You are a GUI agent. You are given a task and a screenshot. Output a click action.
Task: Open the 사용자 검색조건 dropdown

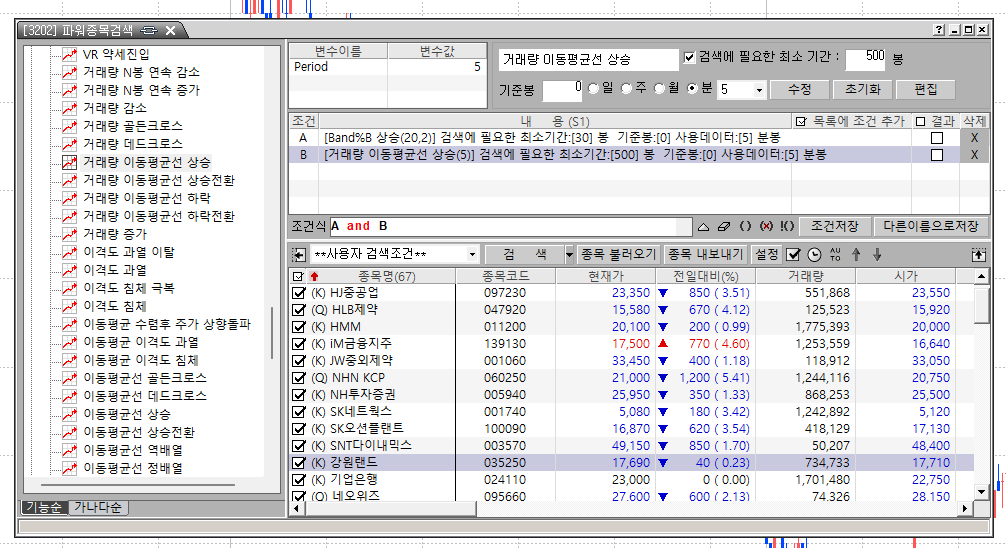tap(471, 255)
